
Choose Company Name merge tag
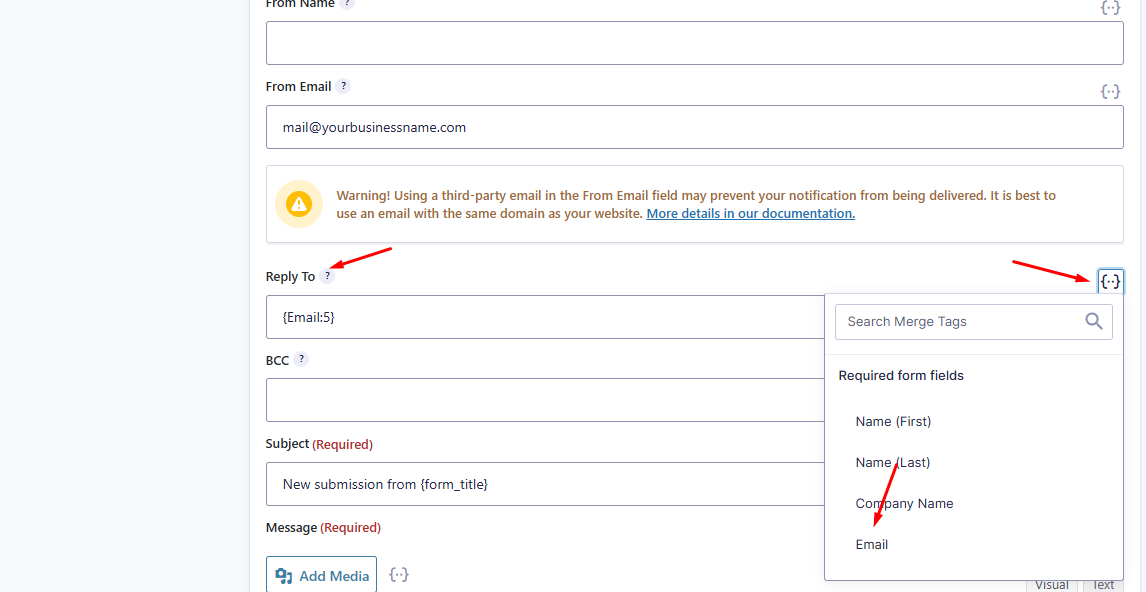click(x=904, y=503)
